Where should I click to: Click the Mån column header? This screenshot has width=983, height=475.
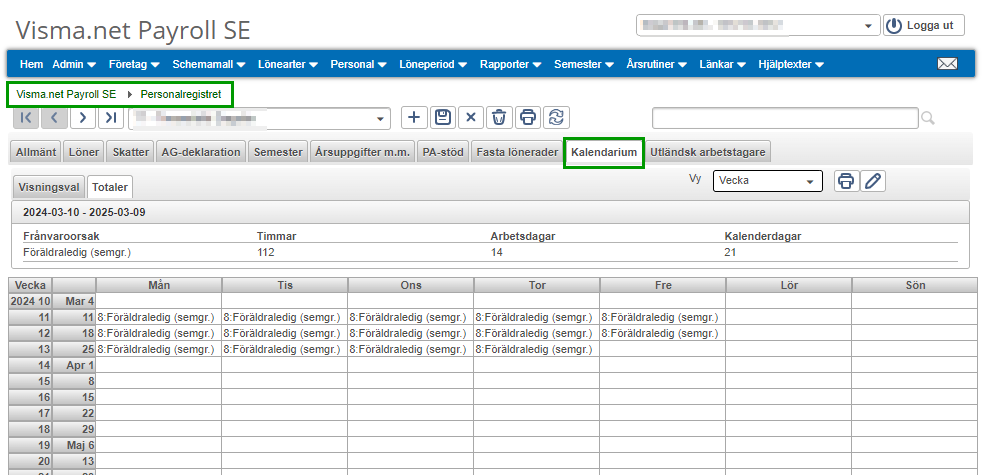click(x=159, y=285)
